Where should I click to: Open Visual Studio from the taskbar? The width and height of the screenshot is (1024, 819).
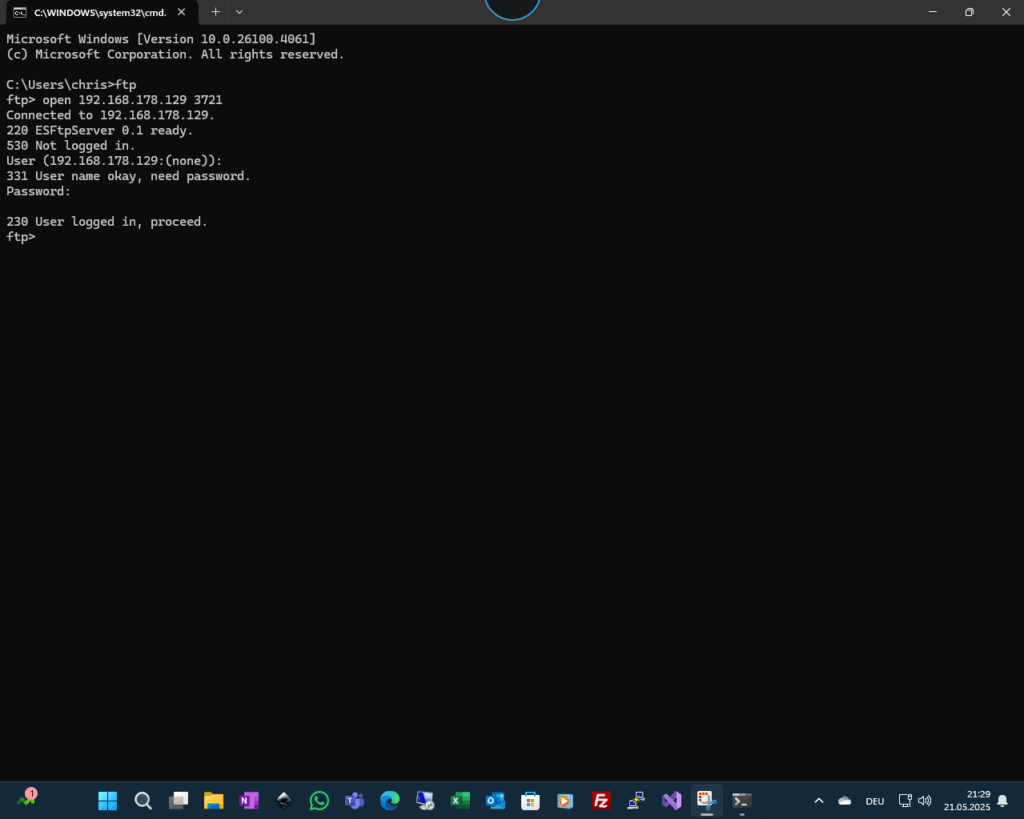tap(671, 801)
